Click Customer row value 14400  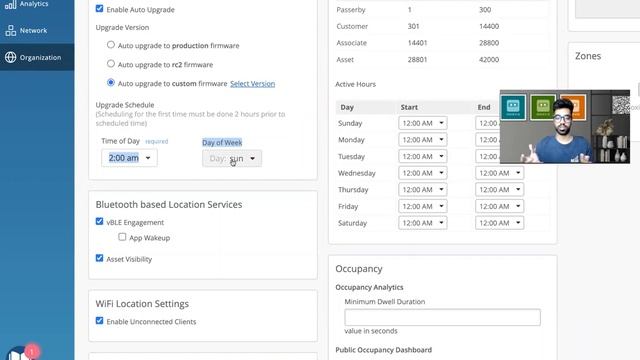click(489, 26)
